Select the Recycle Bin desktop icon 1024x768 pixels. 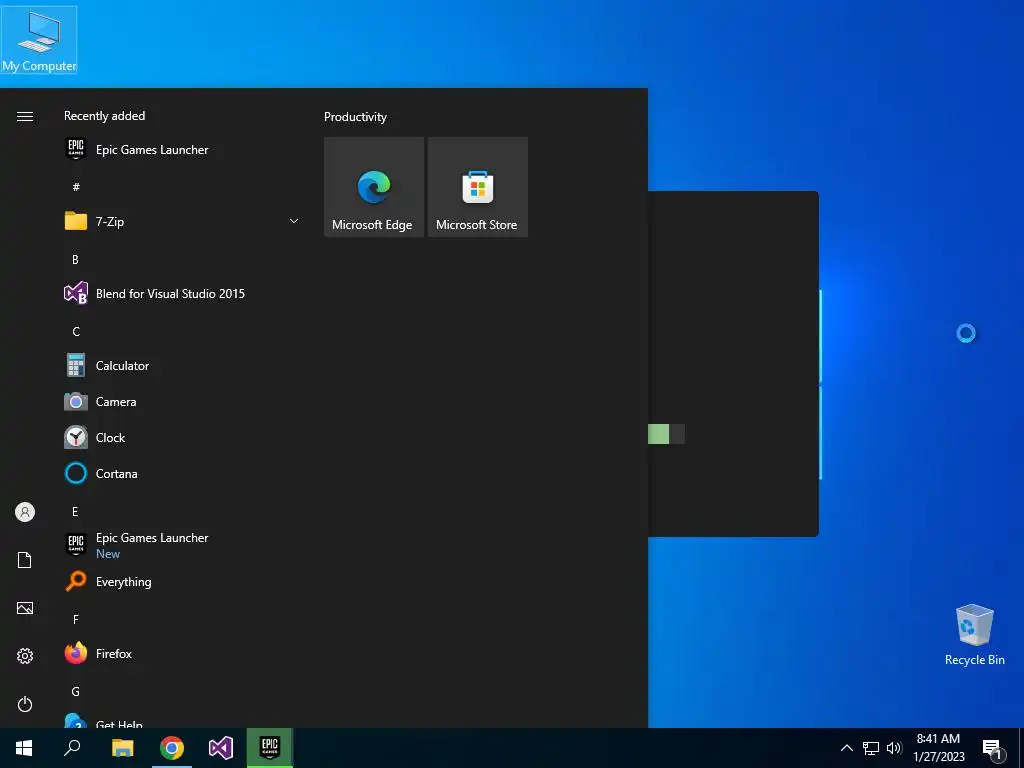tap(974, 635)
